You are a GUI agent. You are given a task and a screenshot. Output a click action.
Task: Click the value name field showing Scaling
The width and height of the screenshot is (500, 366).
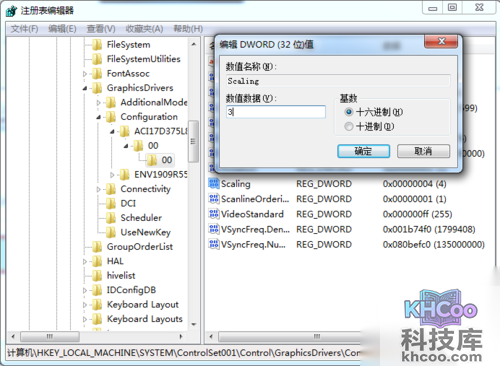pyautogui.click(x=338, y=81)
